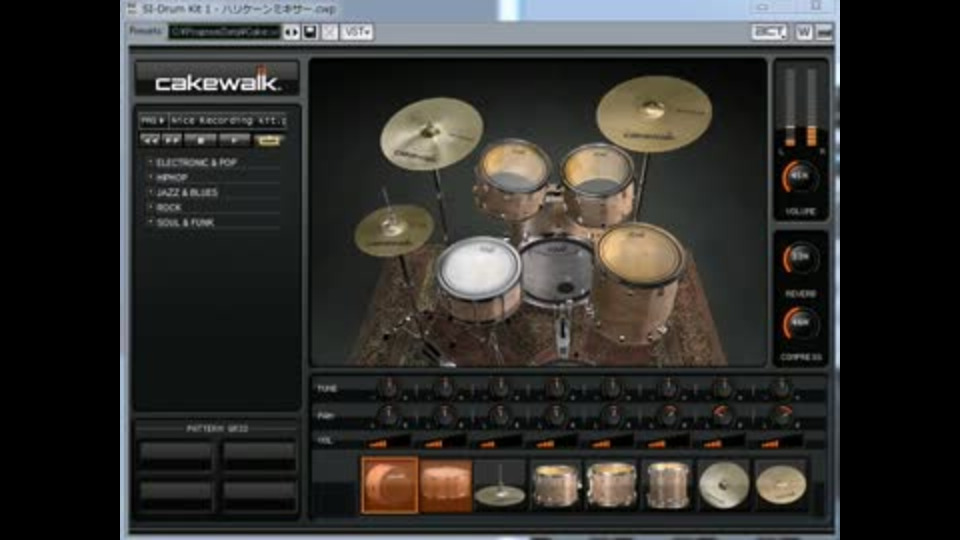Click the PAN knob above snare pad
The image size is (960, 540).
pyautogui.click(x=444, y=415)
